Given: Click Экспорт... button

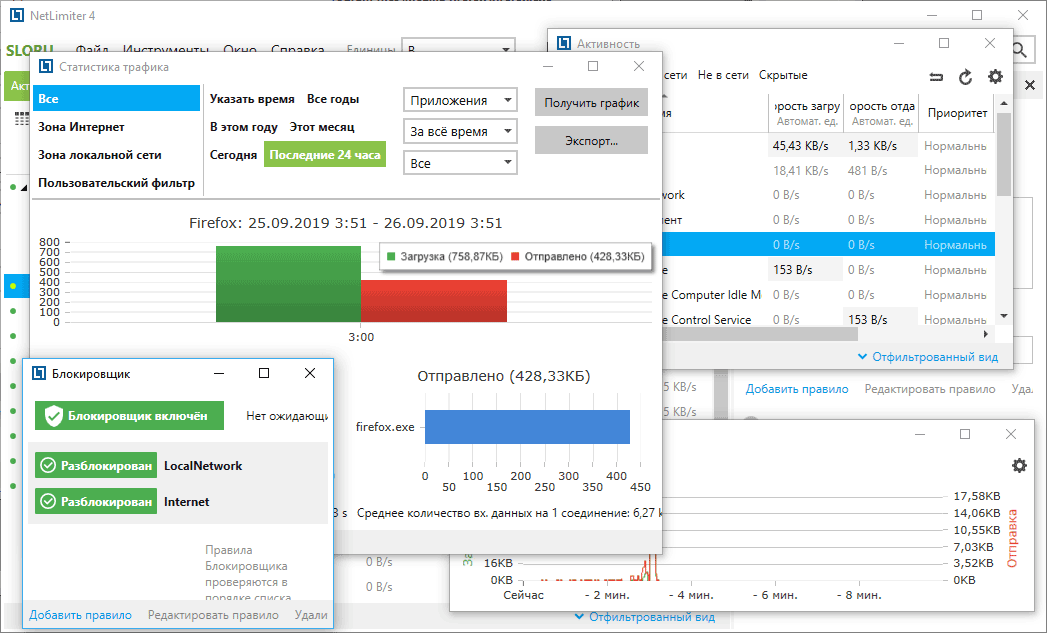Looking at the screenshot, I should pos(592,140).
